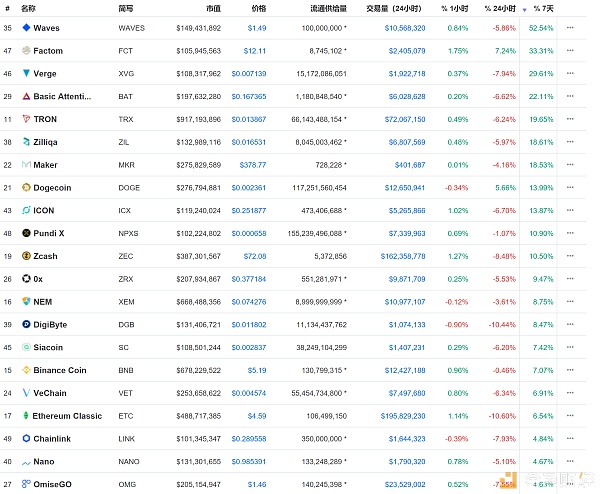The image size is (600, 494).
Task: Click the Waves coin logo icon
Action: pos(26,28)
